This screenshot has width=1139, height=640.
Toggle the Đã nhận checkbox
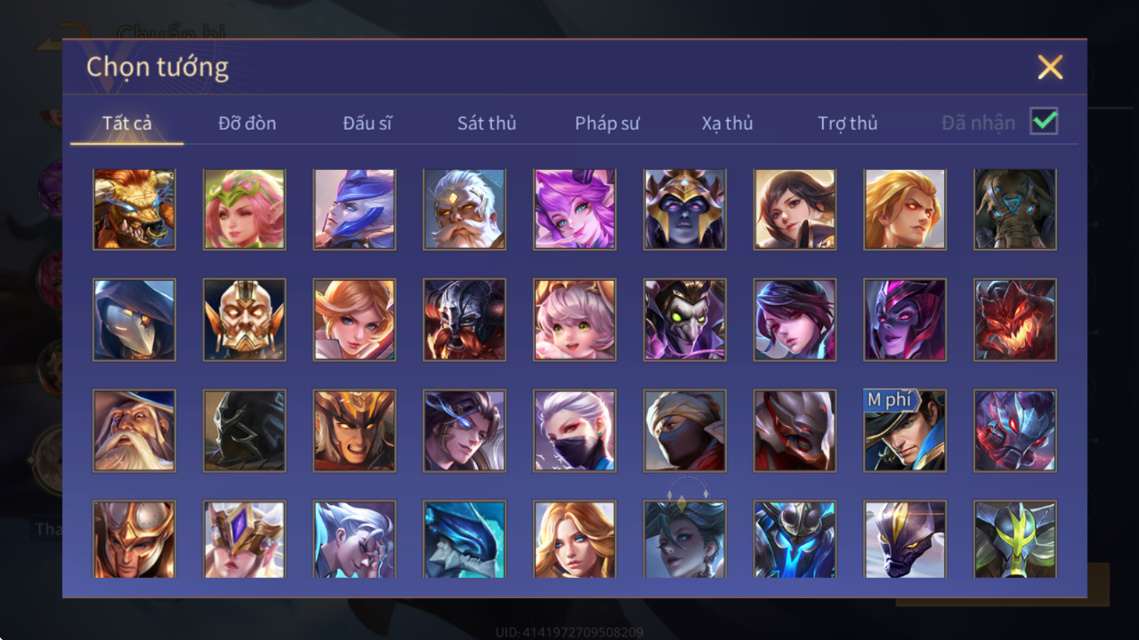tap(1044, 121)
